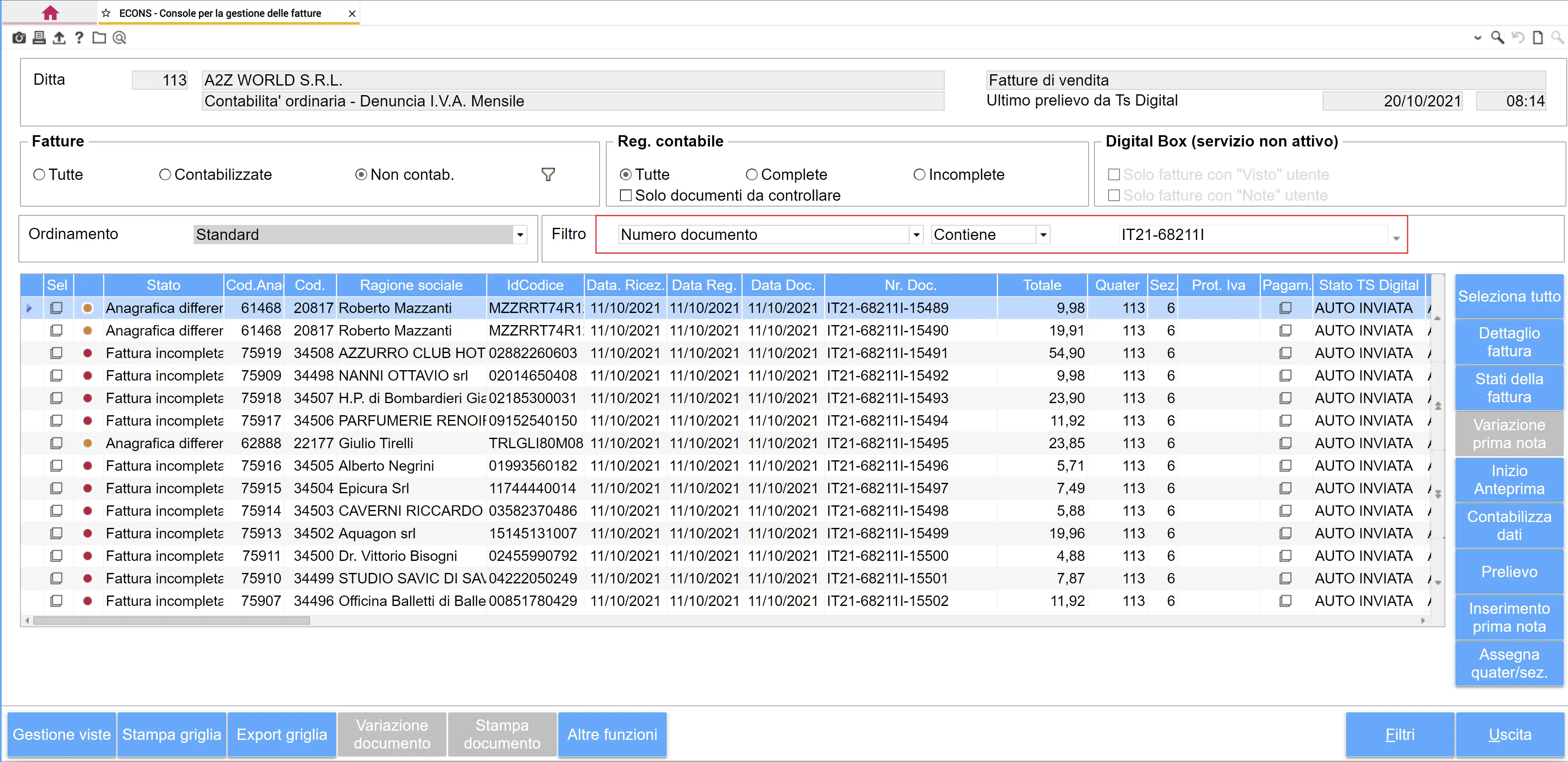Click the Export griglia button
The image size is (1568, 762).
click(x=282, y=734)
